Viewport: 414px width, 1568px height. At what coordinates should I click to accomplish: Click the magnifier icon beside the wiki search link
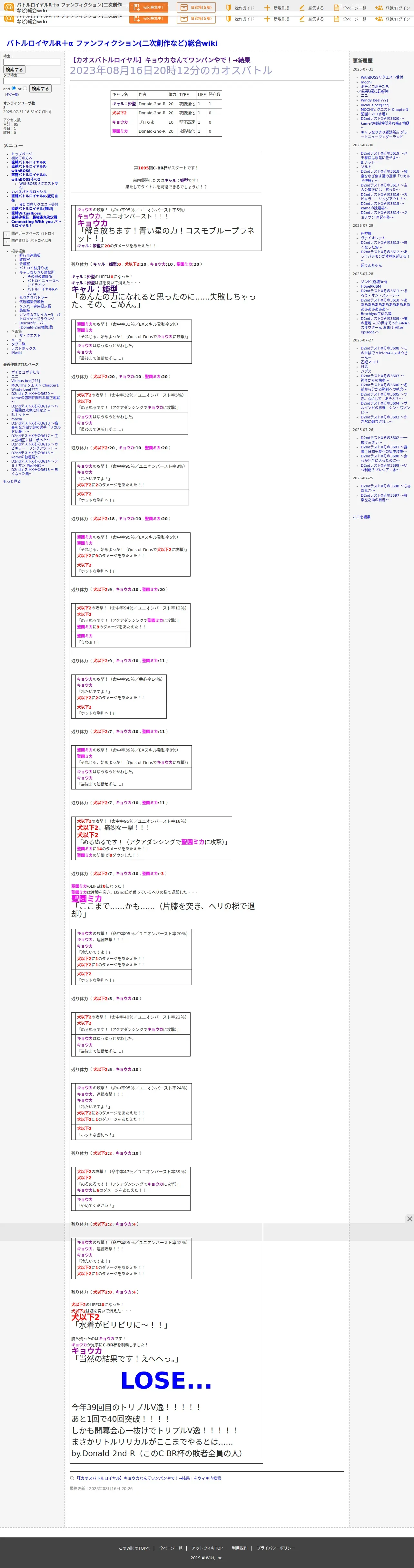[72, 1478]
